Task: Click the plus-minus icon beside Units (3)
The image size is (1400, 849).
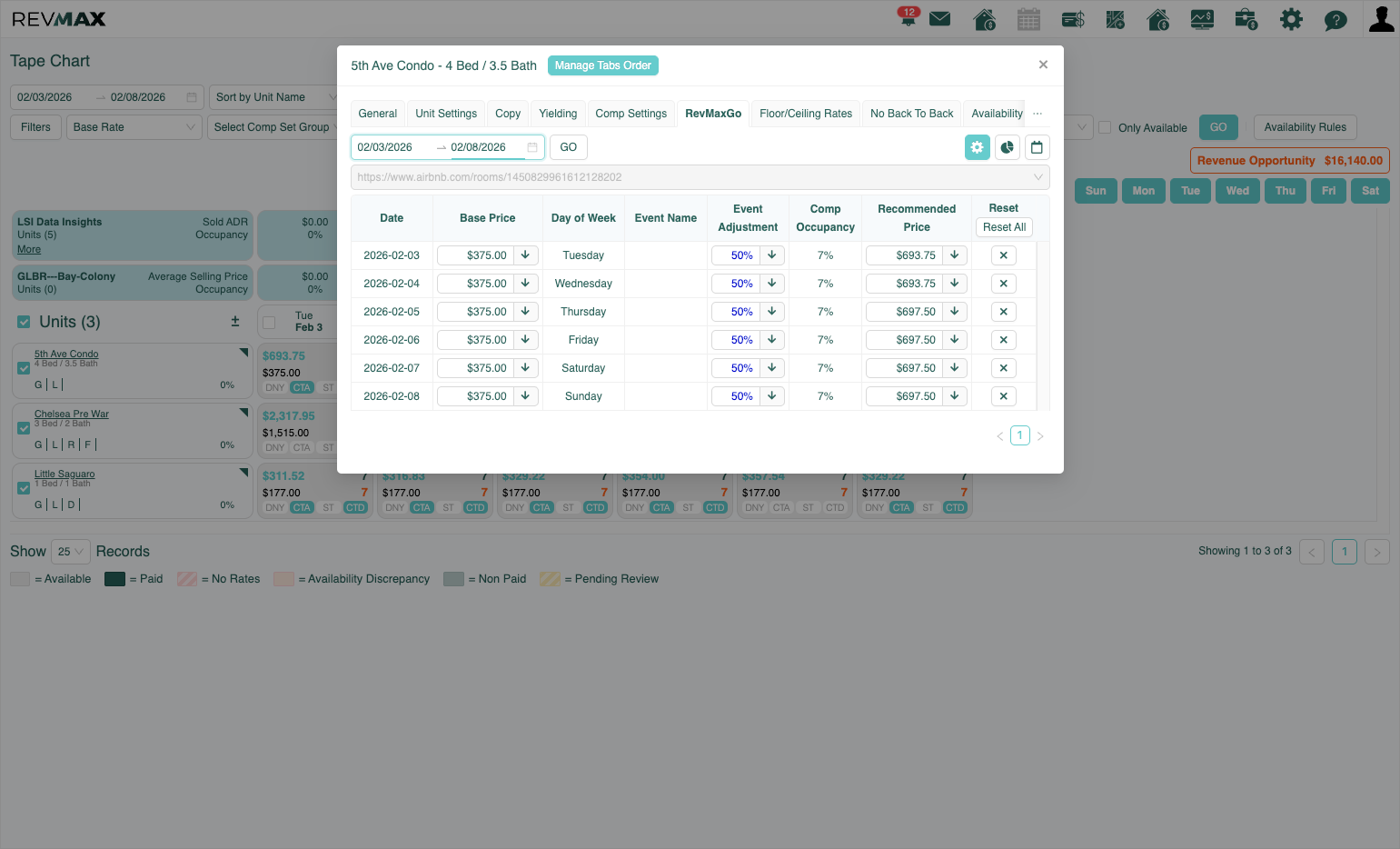Action: click(x=235, y=321)
